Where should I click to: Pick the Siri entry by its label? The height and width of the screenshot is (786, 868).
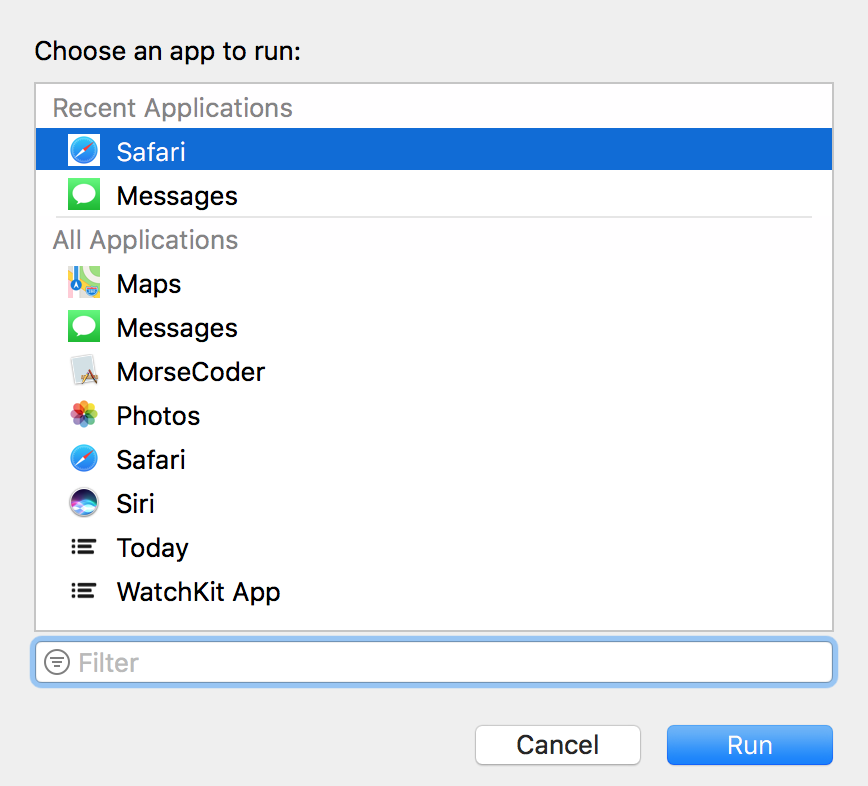135,504
